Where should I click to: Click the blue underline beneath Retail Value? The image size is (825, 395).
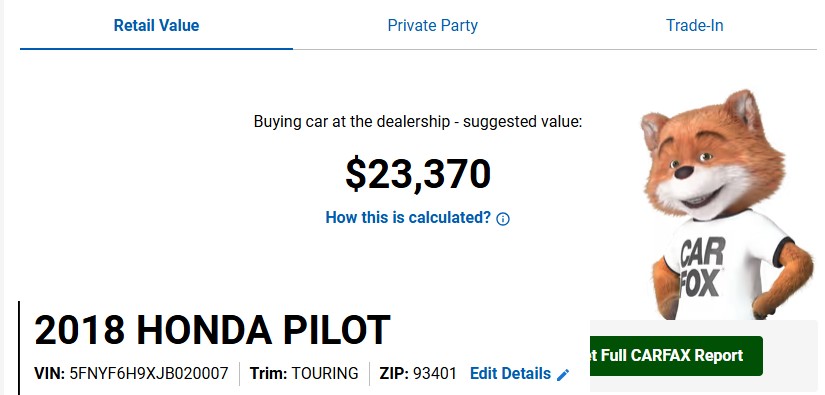click(x=156, y=49)
